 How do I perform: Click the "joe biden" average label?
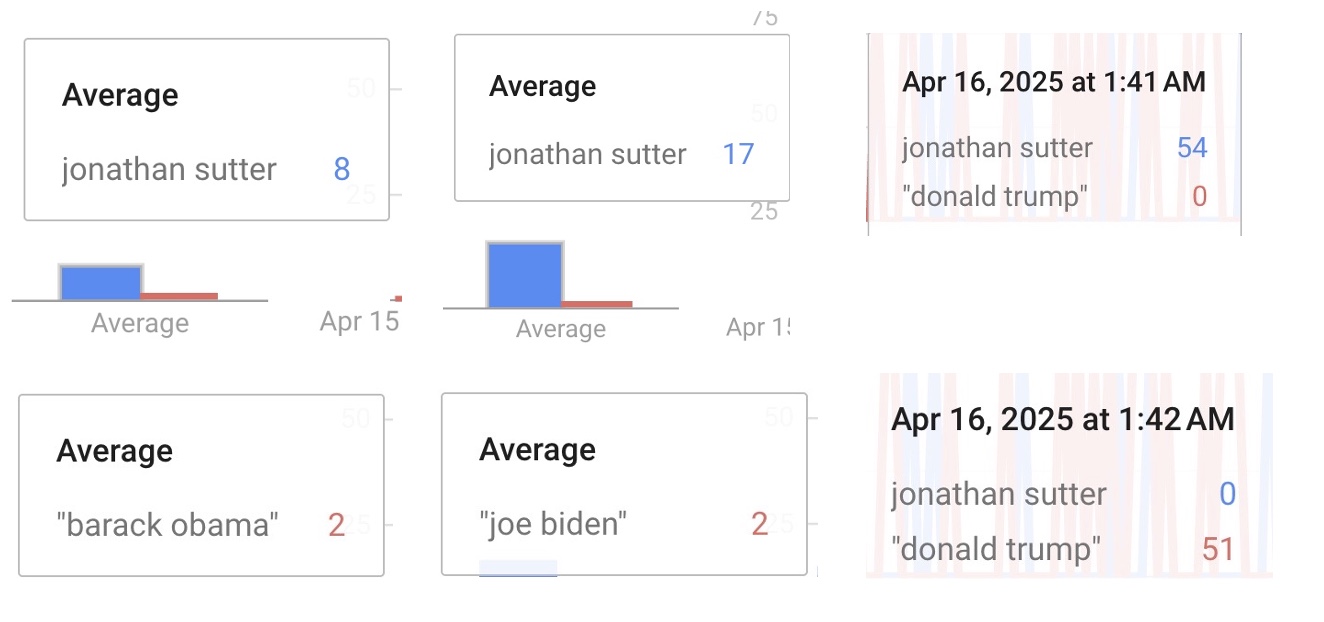553,523
